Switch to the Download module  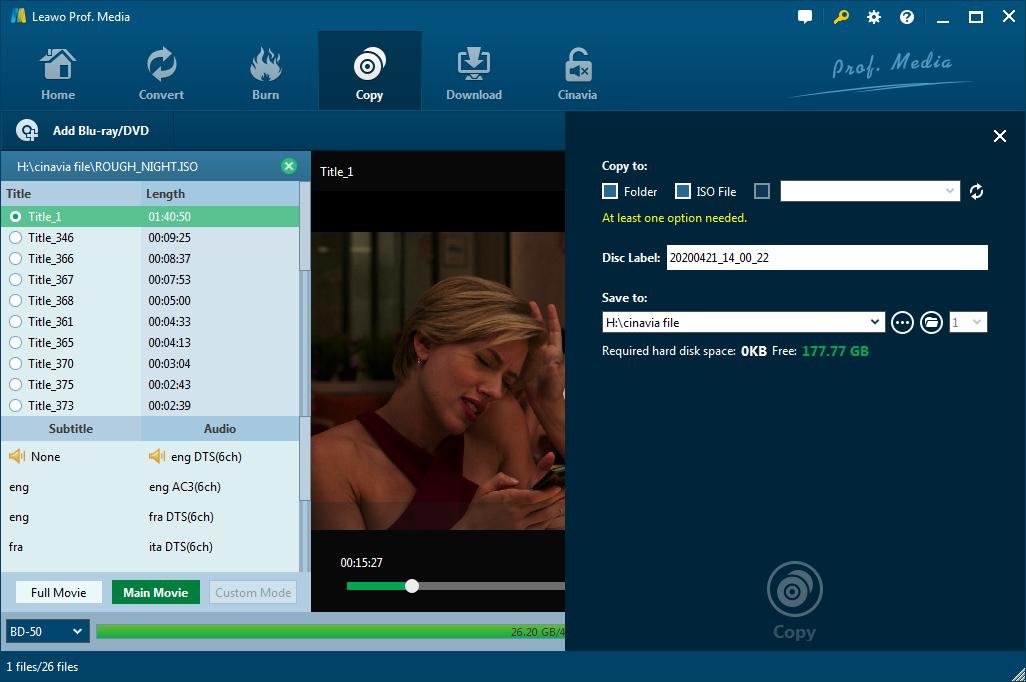474,73
